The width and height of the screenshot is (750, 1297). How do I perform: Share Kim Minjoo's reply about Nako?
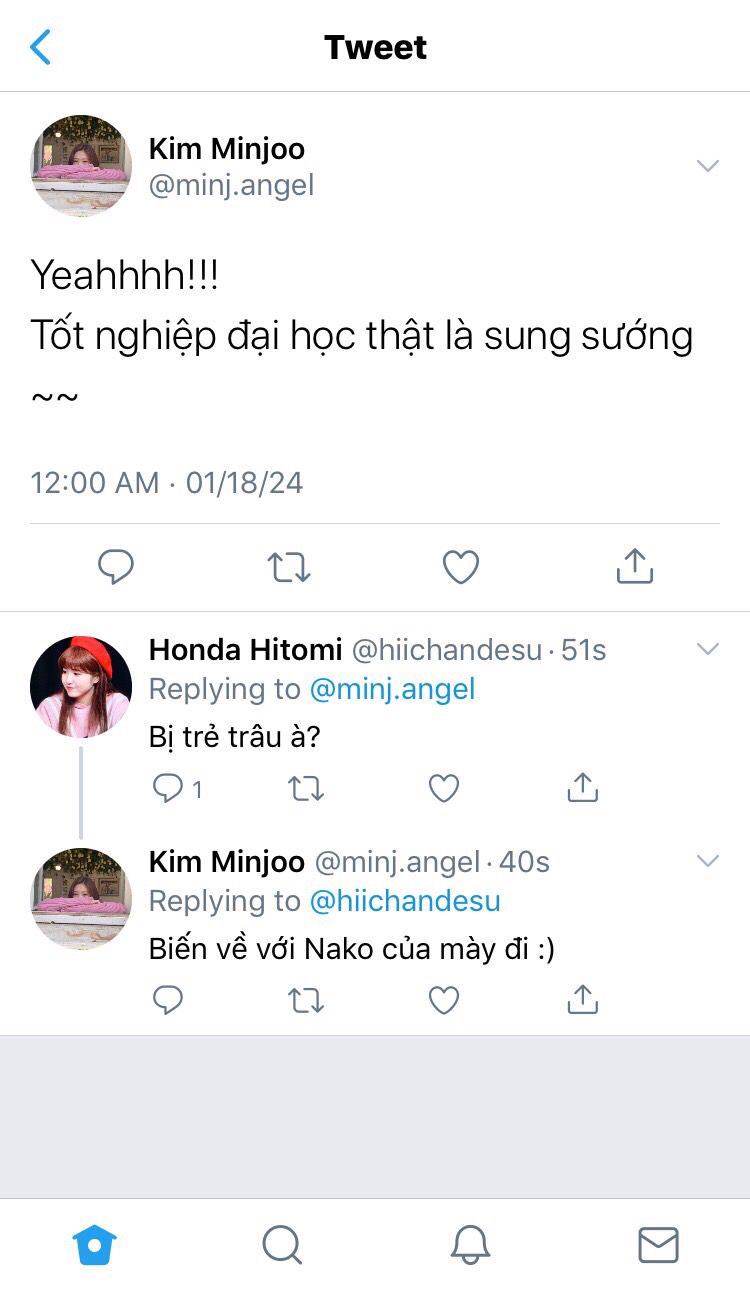click(x=582, y=999)
